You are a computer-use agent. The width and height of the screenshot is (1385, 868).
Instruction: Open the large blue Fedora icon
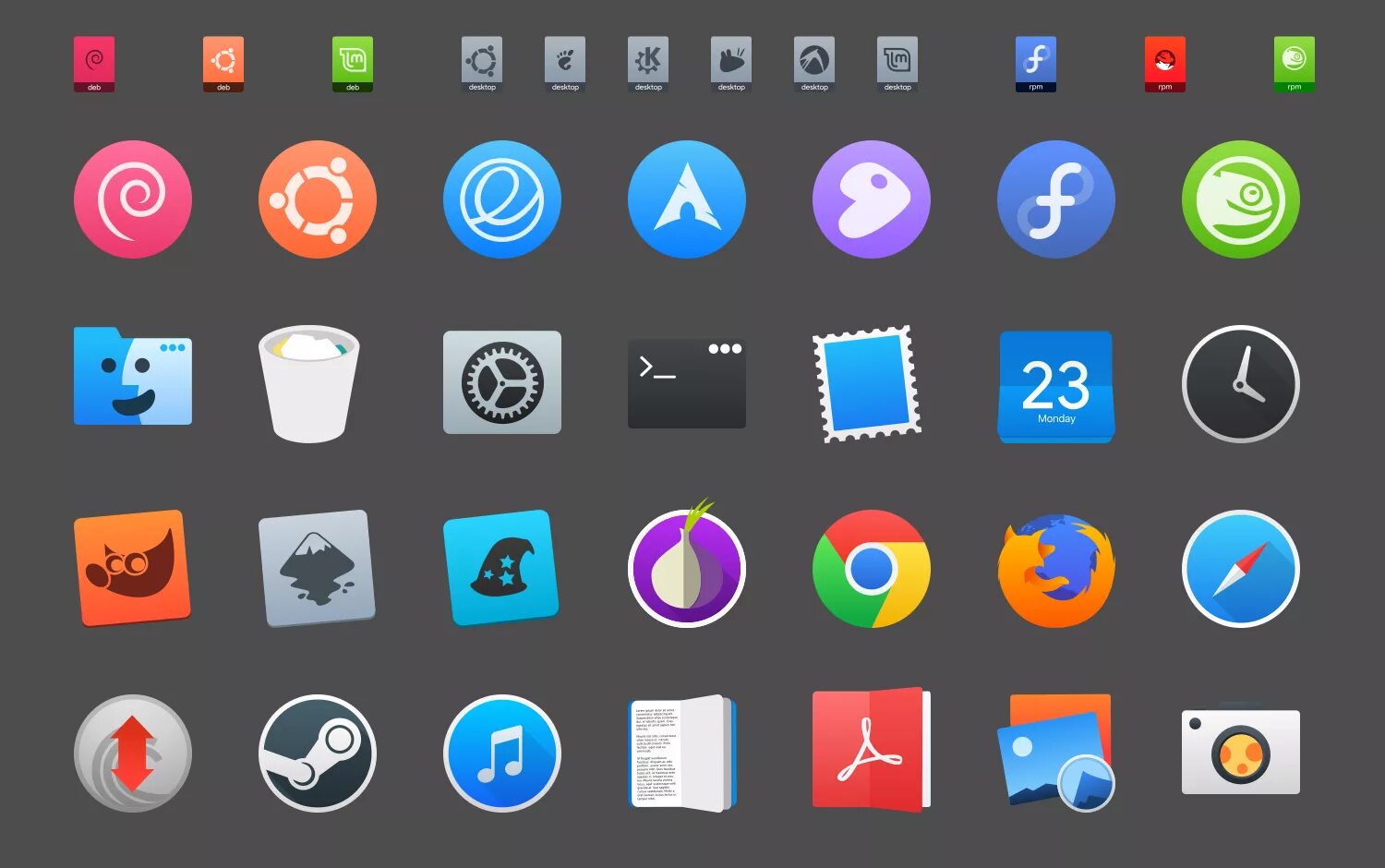(1056, 199)
